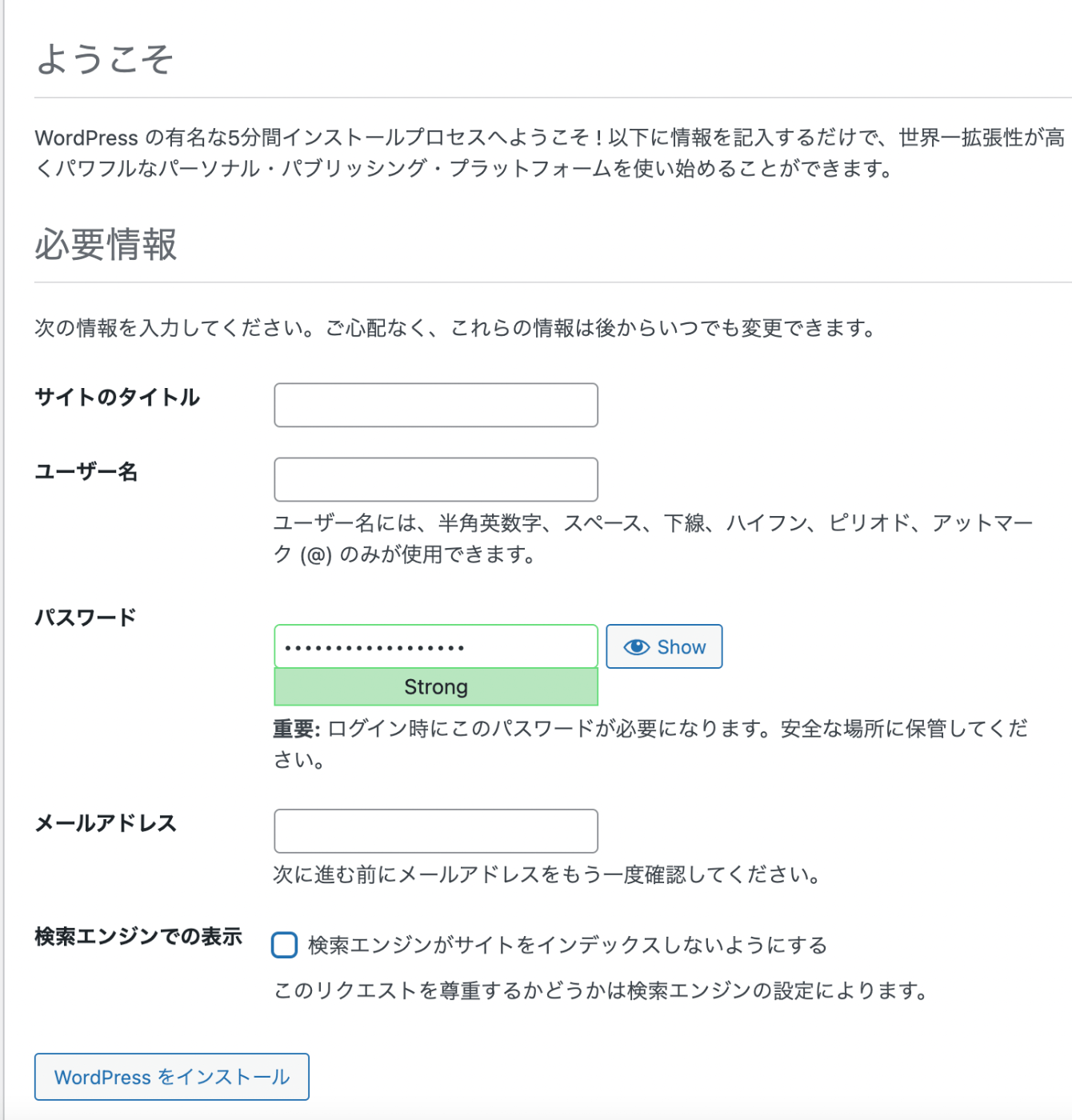Click the WordPress をインストール button
Image resolution: width=1072 pixels, height=1120 pixels.
[171, 1077]
